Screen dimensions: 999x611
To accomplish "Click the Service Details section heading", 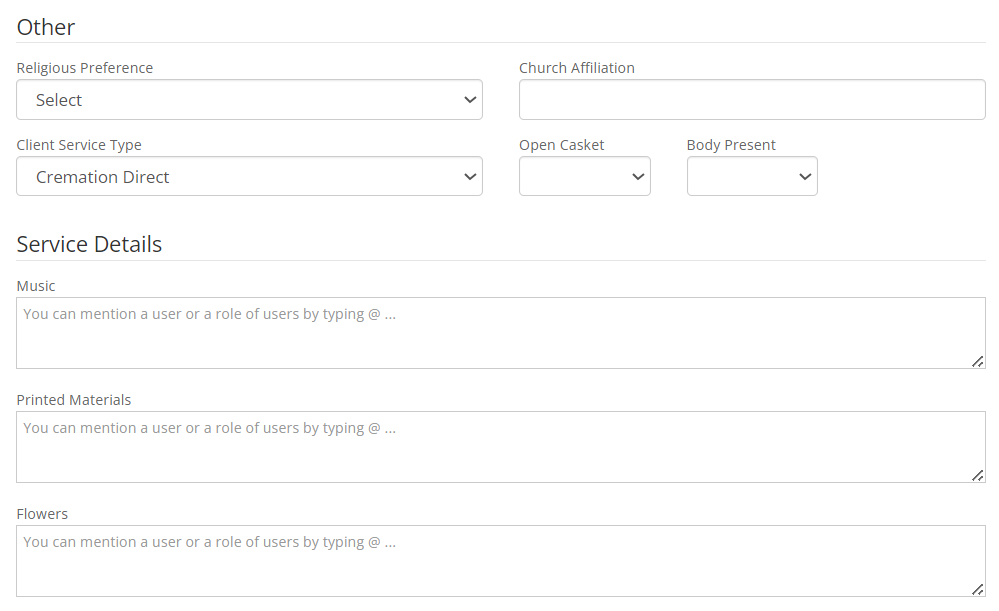I will pyautogui.click(x=89, y=244).
